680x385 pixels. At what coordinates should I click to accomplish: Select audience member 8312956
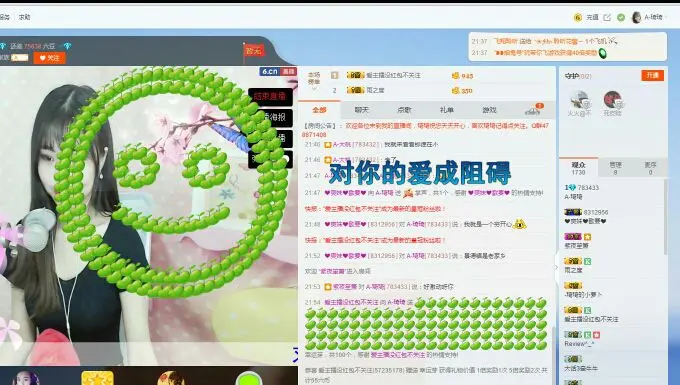click(x=611, y=216)
